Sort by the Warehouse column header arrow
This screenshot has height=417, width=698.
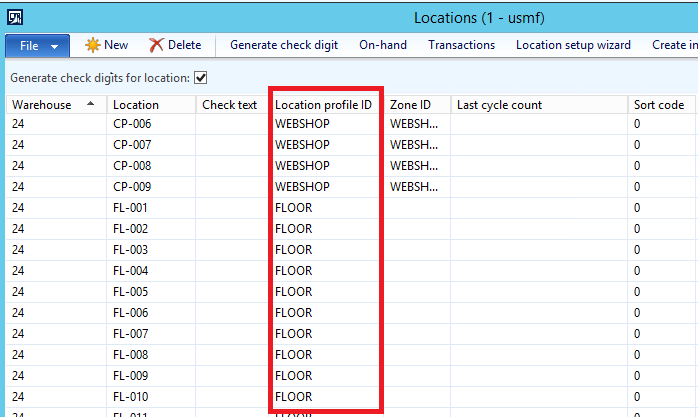coord(92,104)
